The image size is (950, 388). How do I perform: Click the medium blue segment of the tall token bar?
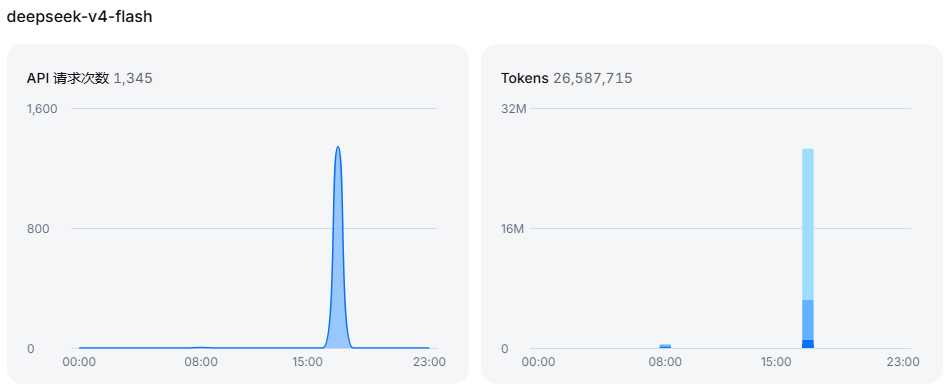pos(808,320)
